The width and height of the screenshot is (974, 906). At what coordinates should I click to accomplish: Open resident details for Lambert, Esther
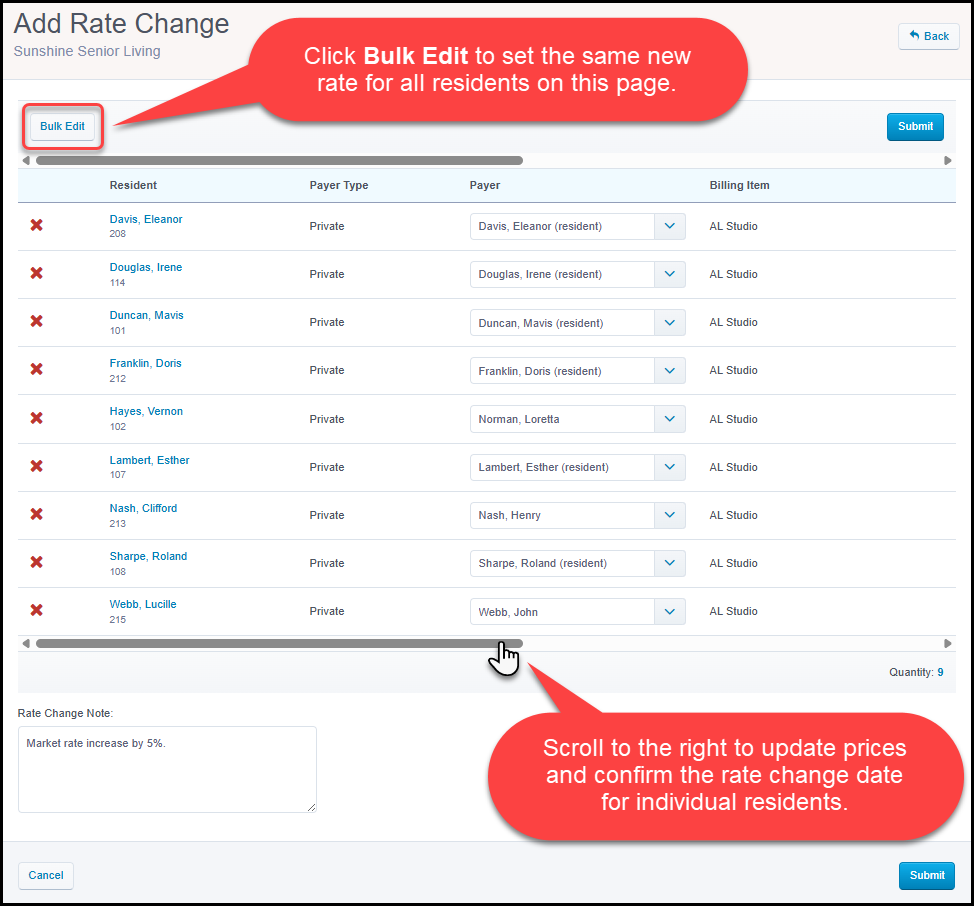point(149,460)
